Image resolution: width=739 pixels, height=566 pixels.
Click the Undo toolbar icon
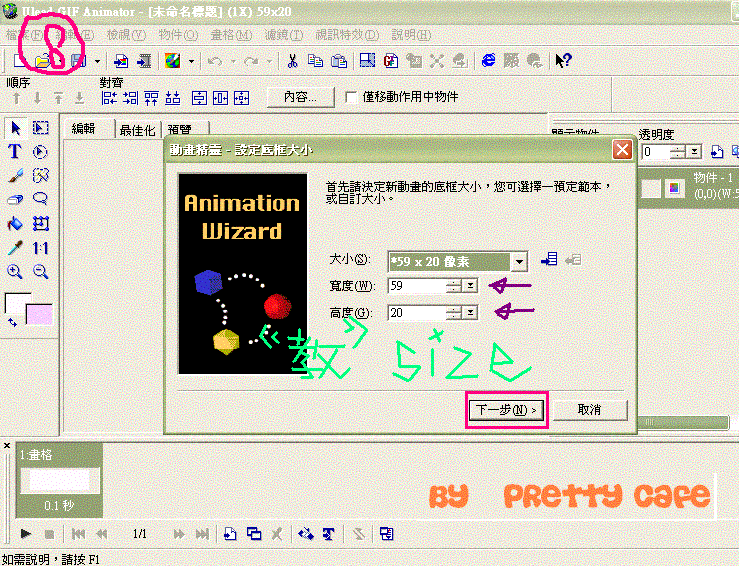coord(215,61)
